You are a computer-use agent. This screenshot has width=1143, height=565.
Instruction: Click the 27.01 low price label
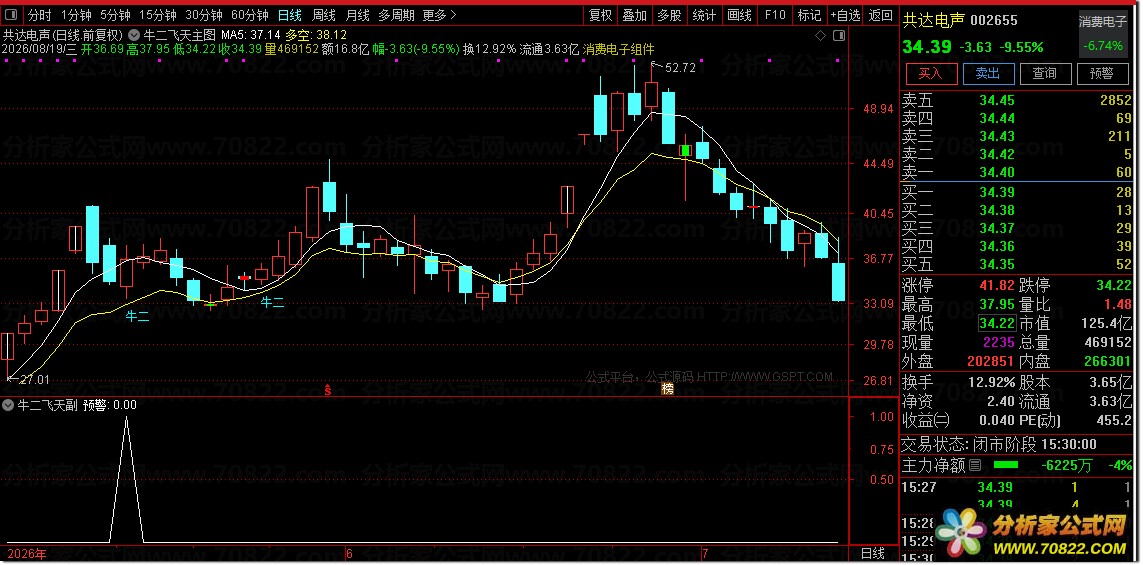pos(34,379)
